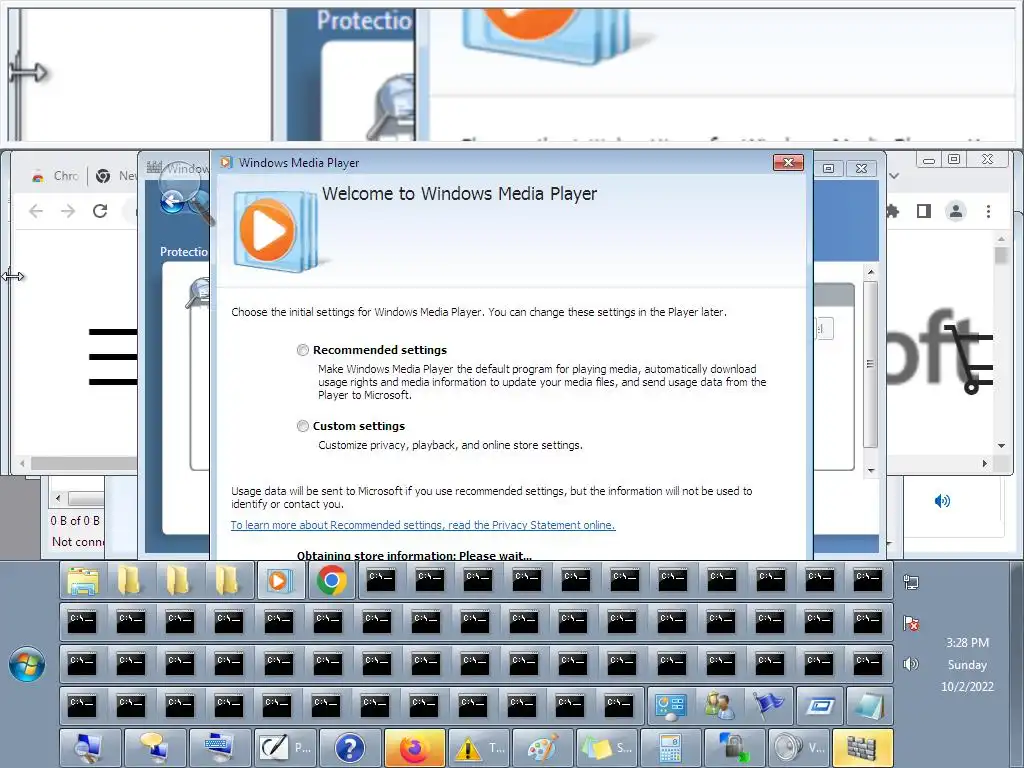The image size is (1024, 768).
Task: Click the Protection window's scrollbar up arrow
Action: click(x=871, y=271)
